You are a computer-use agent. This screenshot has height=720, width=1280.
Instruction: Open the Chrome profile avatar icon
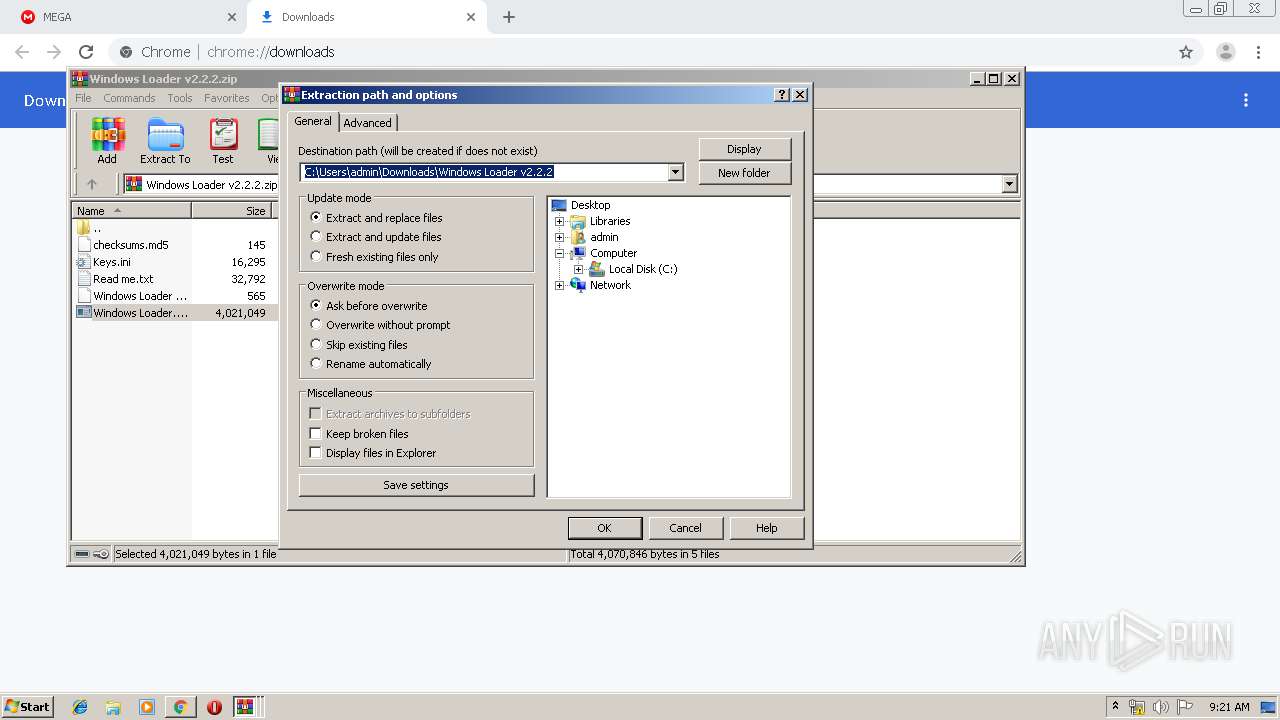tap(1225, 52)
